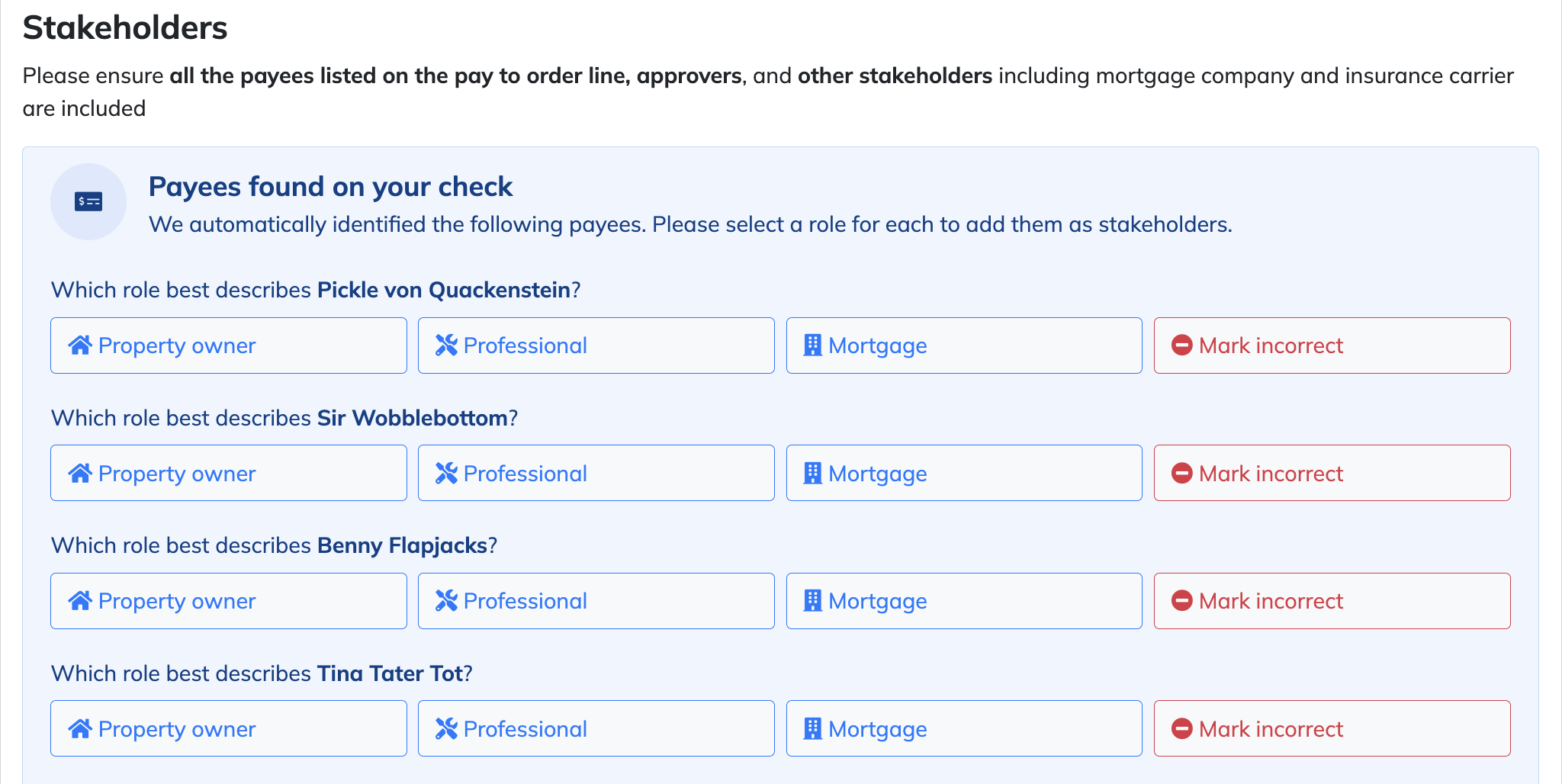This screenshot has width=1562, height=784.
Task: Mark Benny Flapjacks as incorrect
Action: point(1332,601)
